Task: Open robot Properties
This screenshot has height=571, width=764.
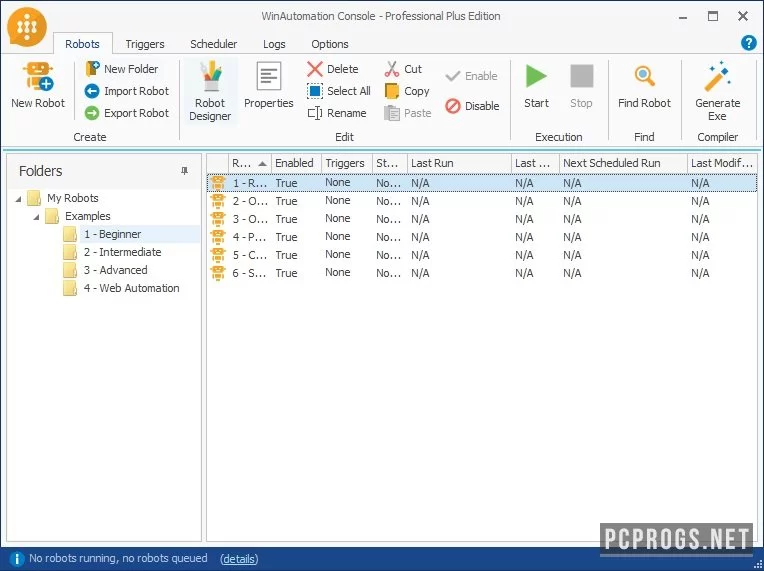Action: tap(268, 85)
